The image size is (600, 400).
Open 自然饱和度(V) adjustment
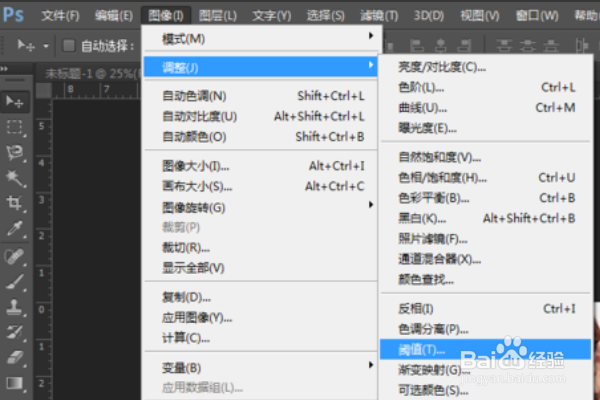click(x=486, y=157)
